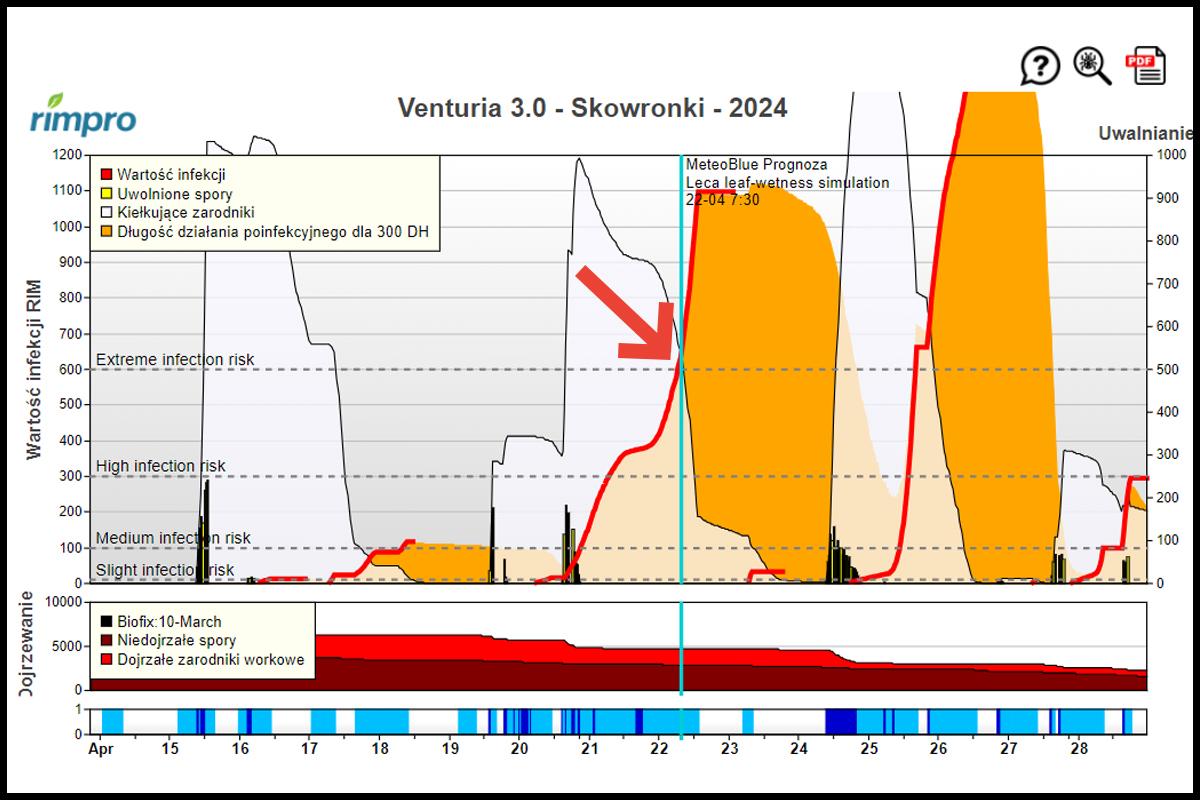The height and width of the screenshot is (800, 1200).
Task: Click the Dojrzałe zarodniki workowe legend label
Action: click(210, 660)
